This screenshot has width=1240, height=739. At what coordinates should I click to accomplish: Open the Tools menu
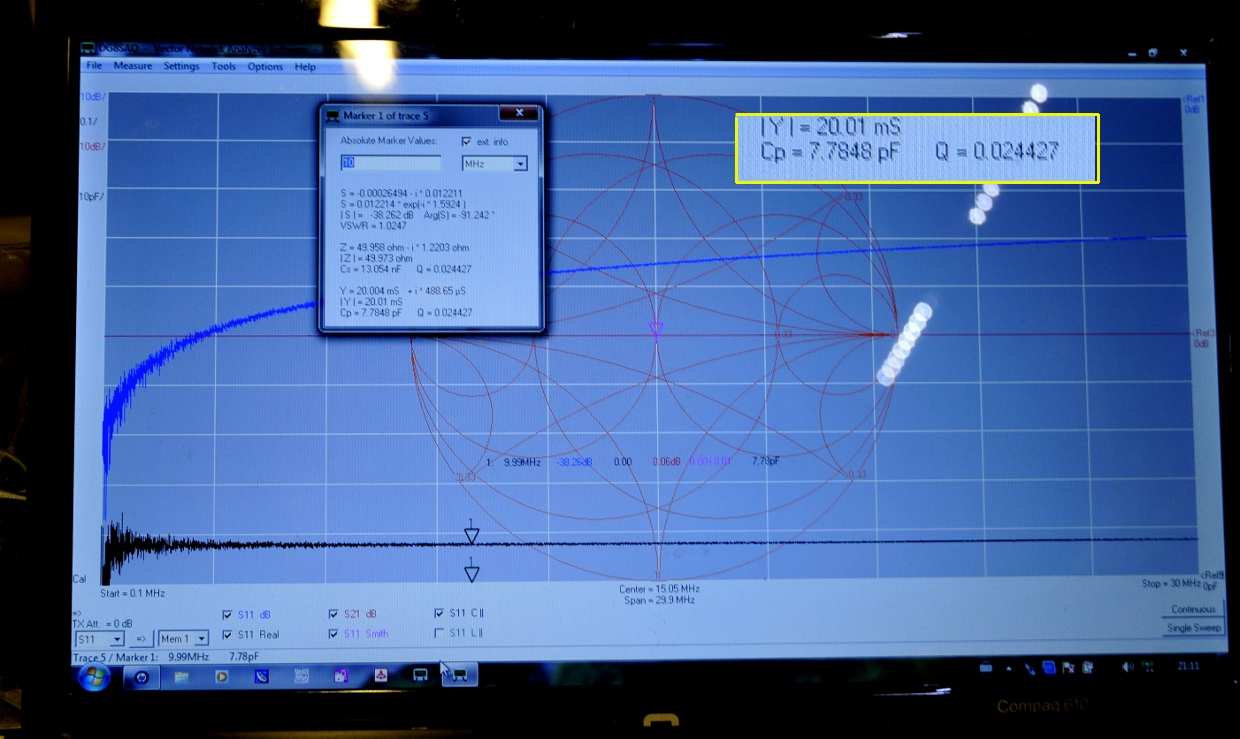pos(223,66)
